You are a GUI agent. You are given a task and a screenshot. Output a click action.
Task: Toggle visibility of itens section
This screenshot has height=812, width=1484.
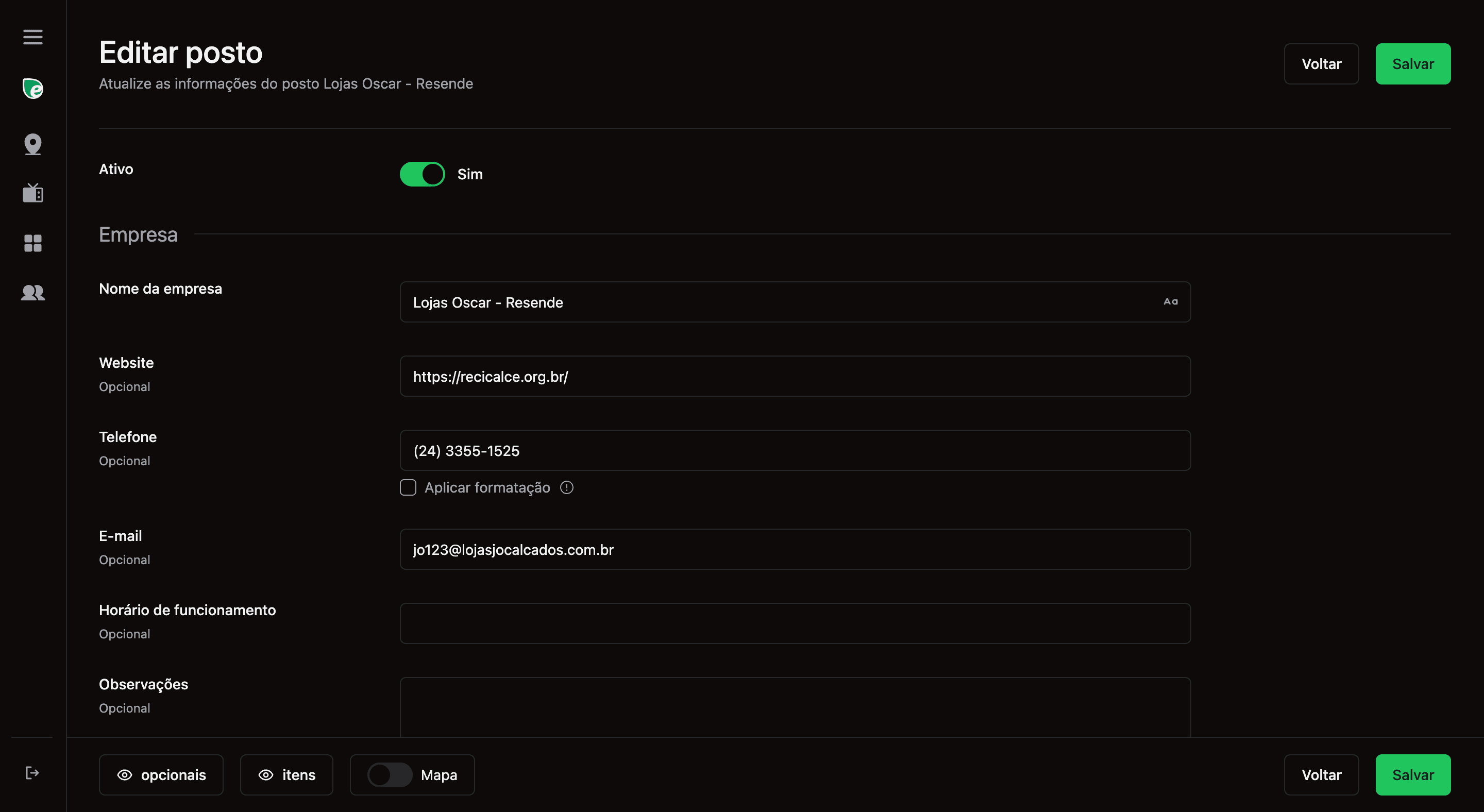[x=286, y=774]
